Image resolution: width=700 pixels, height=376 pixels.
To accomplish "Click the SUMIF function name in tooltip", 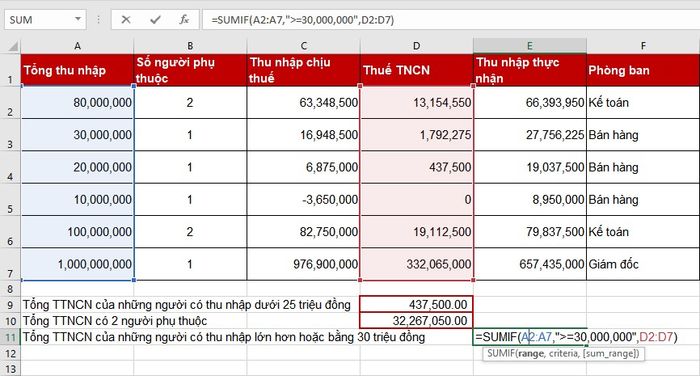I will [500, 353].
